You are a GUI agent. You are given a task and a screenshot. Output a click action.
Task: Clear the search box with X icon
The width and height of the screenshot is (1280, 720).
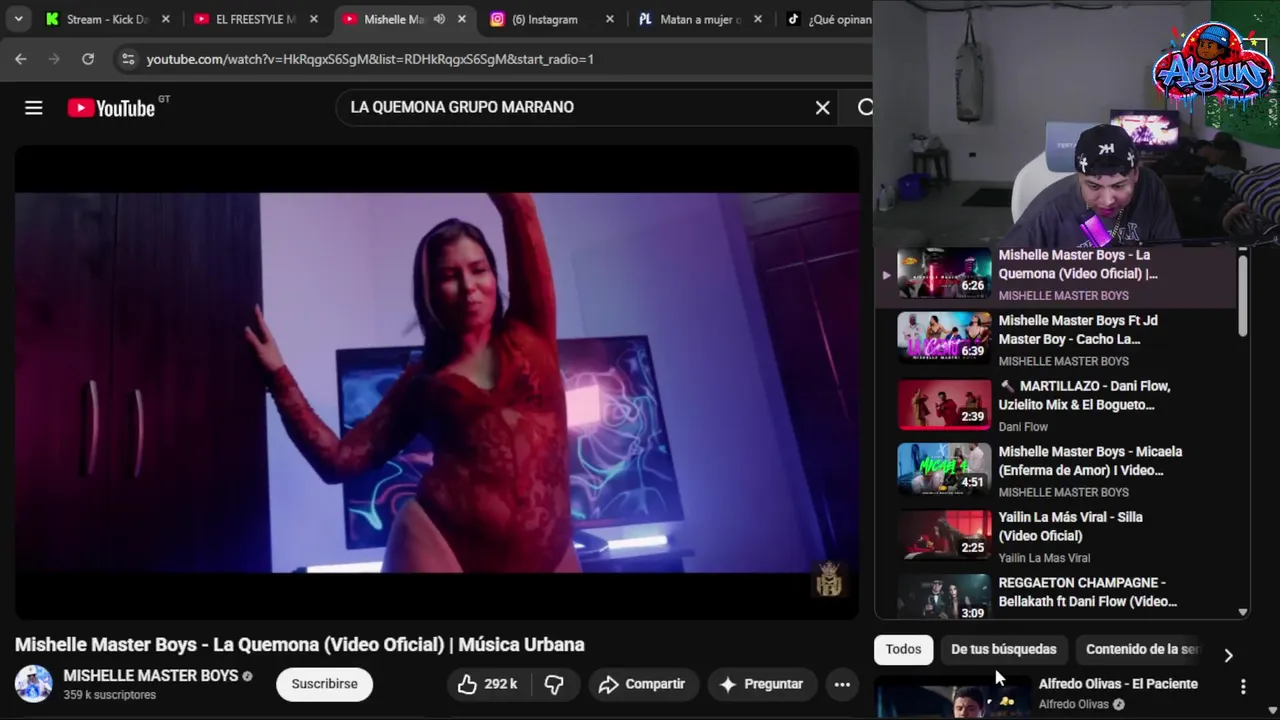(822, 108)
